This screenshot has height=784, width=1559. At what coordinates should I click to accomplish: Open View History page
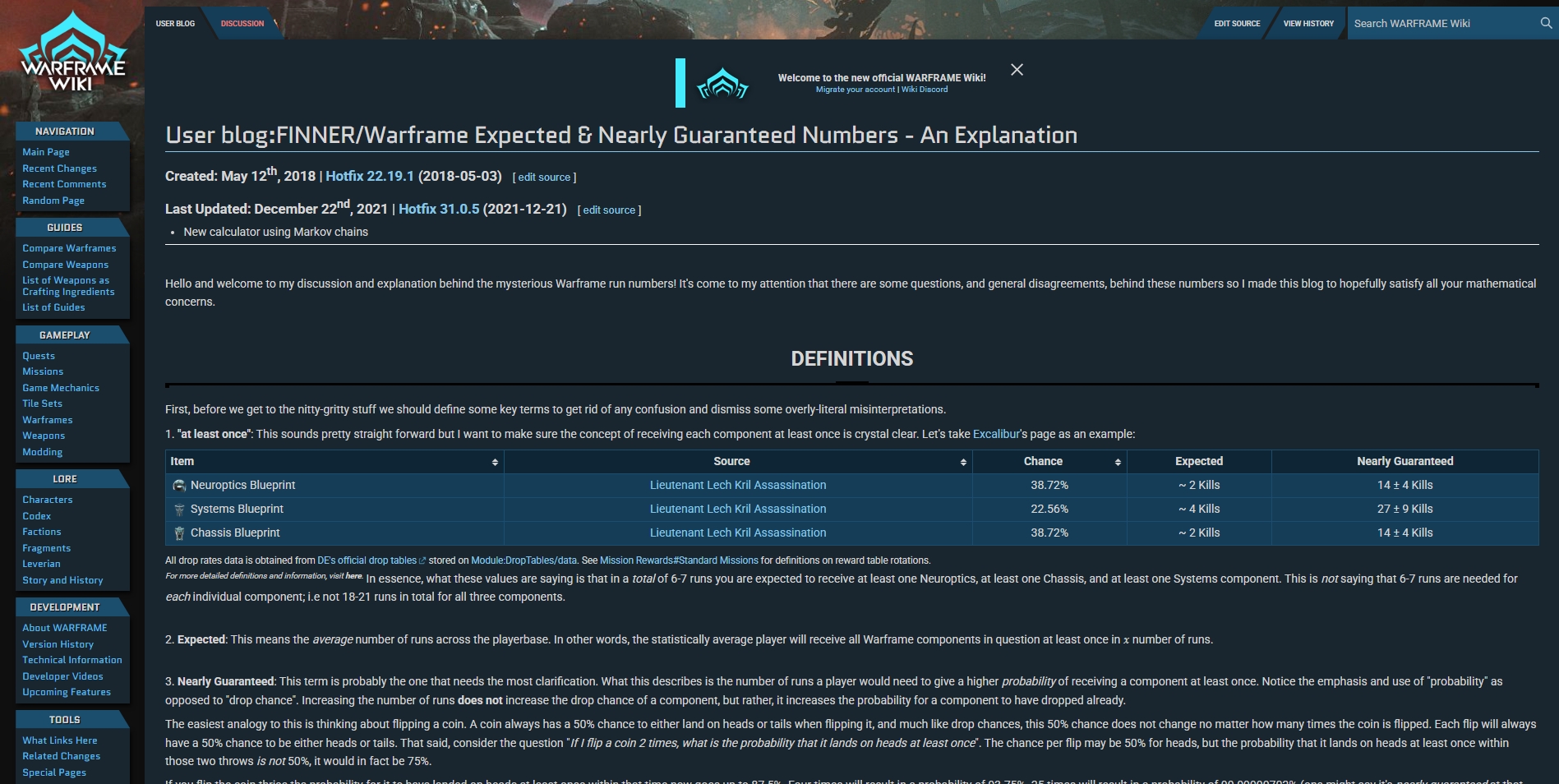(1308, 23)
